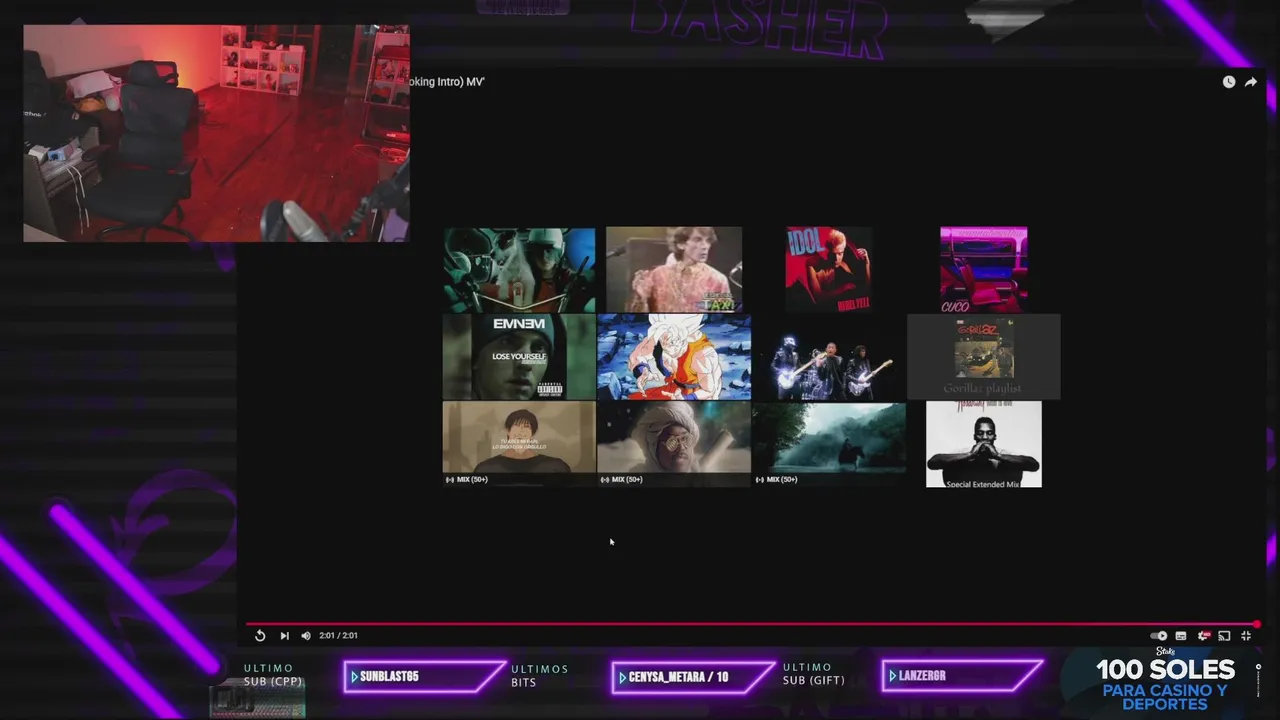The width and height of the screenshot is (1280, 720).
Task: Mute the player volume speaker icon
Action: pyautogui.click(x=306, y=635)
